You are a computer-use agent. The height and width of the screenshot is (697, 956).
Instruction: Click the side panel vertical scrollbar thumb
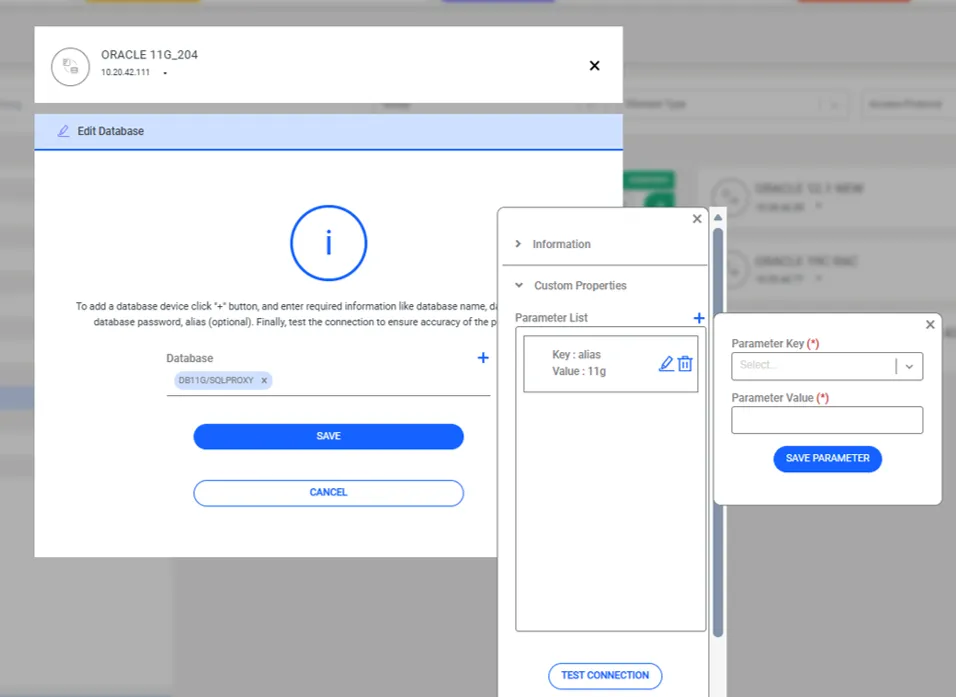pos(718,432)
